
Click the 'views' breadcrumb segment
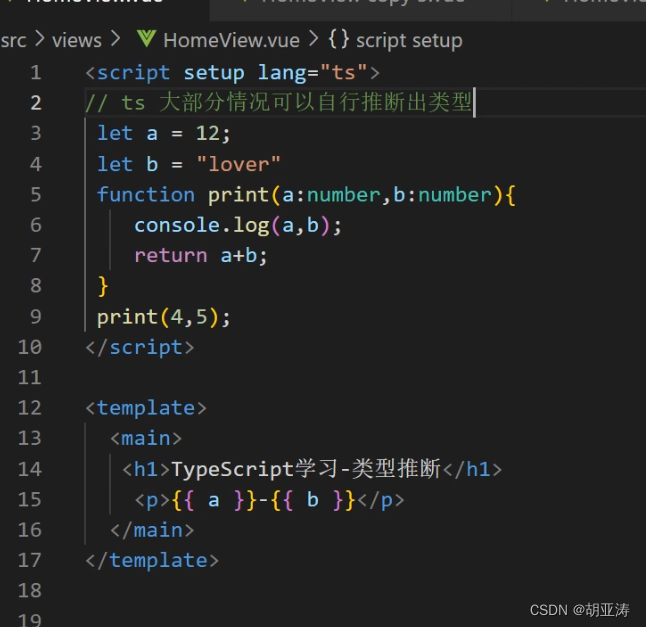tap(77, 40)
